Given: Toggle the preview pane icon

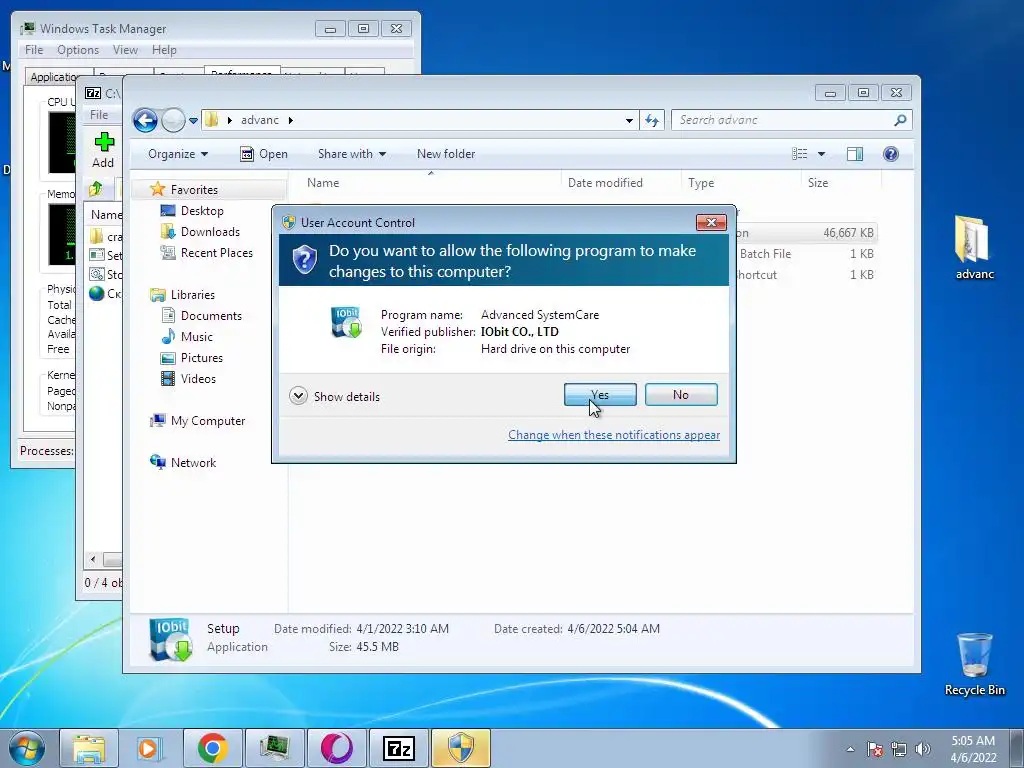Looking at the screenshot, I should click(x=854, y=154).
